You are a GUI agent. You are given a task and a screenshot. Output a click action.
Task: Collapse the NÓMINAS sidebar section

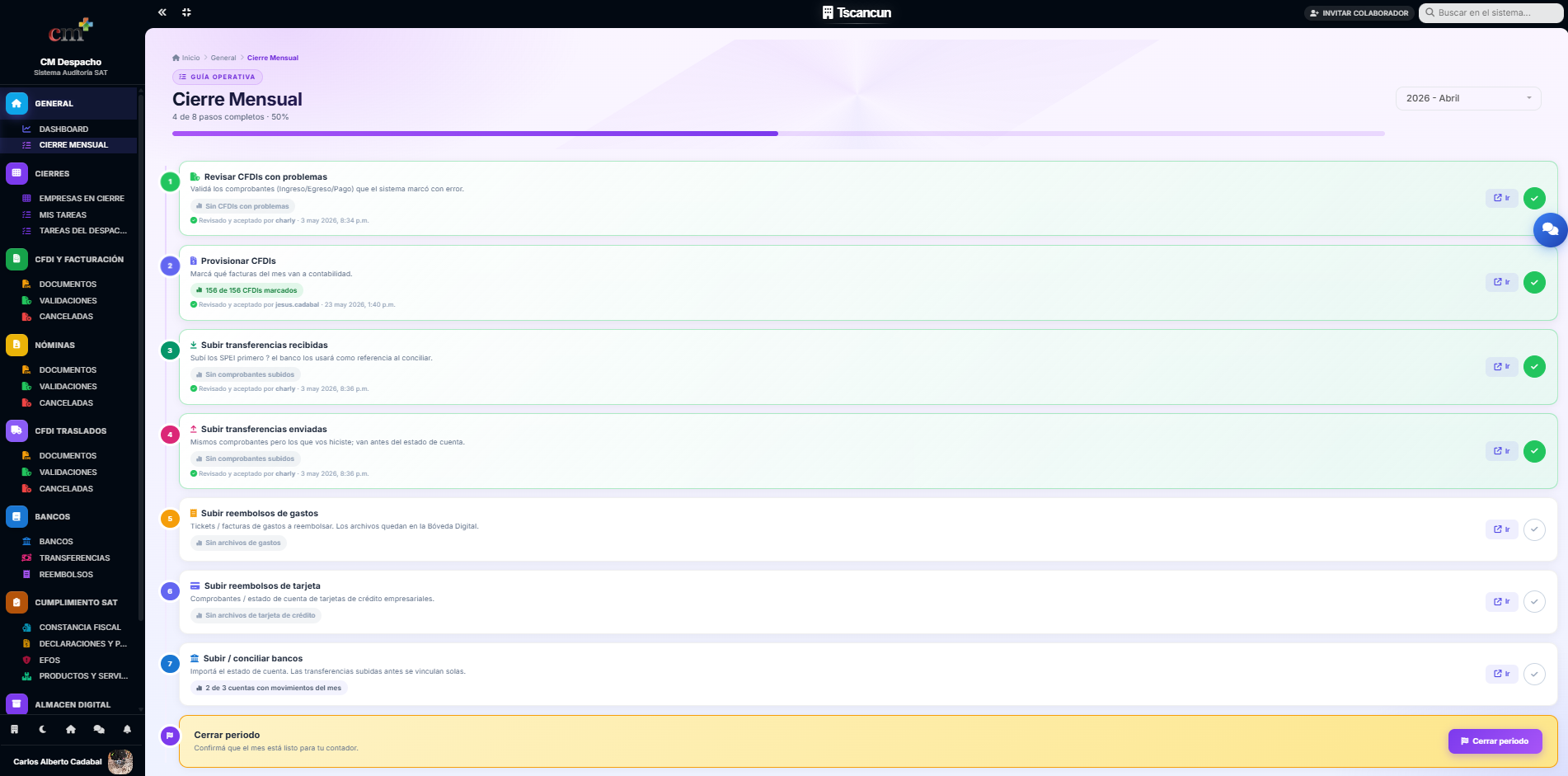pos(69,345)
